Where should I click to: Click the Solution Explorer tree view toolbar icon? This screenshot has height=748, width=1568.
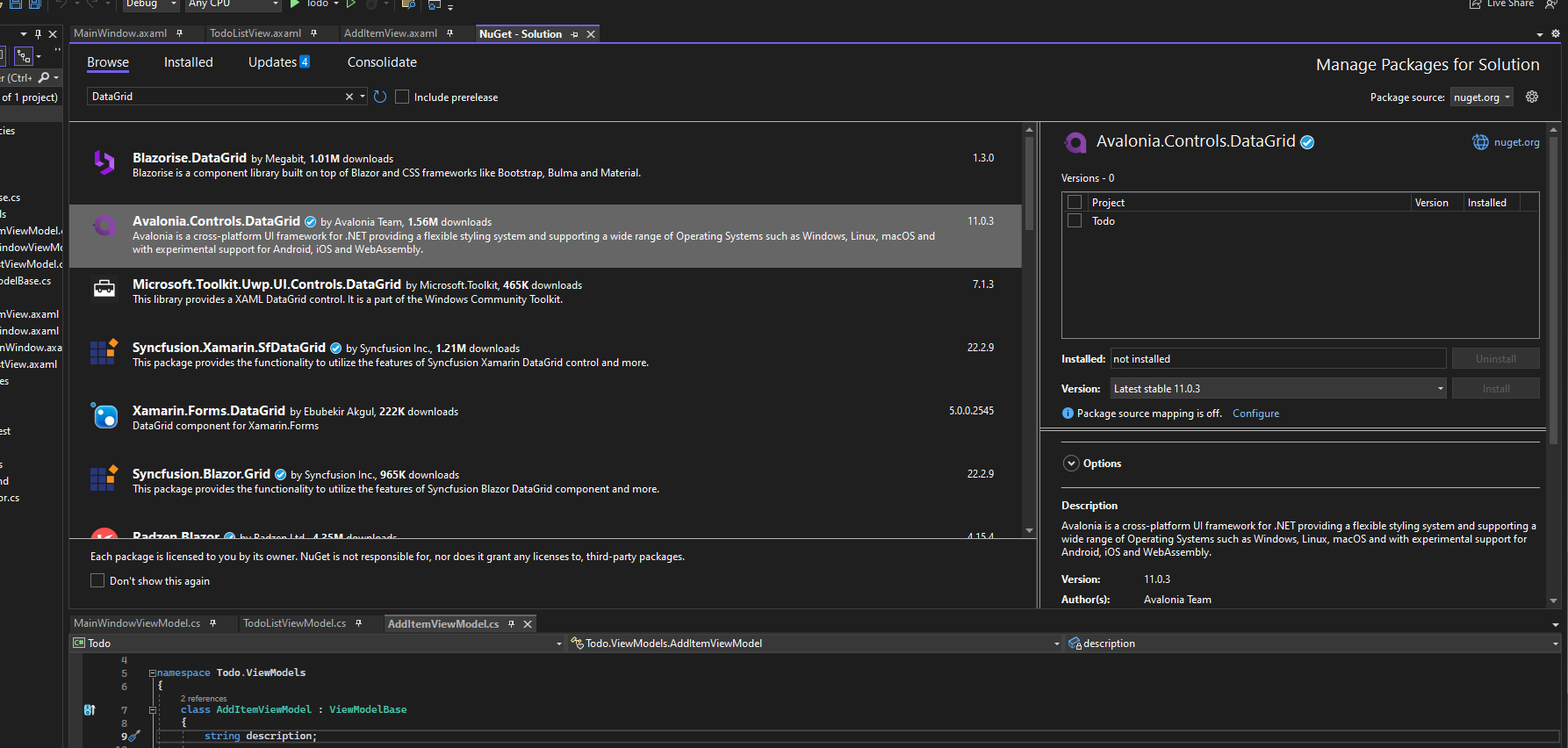[24, 56]
